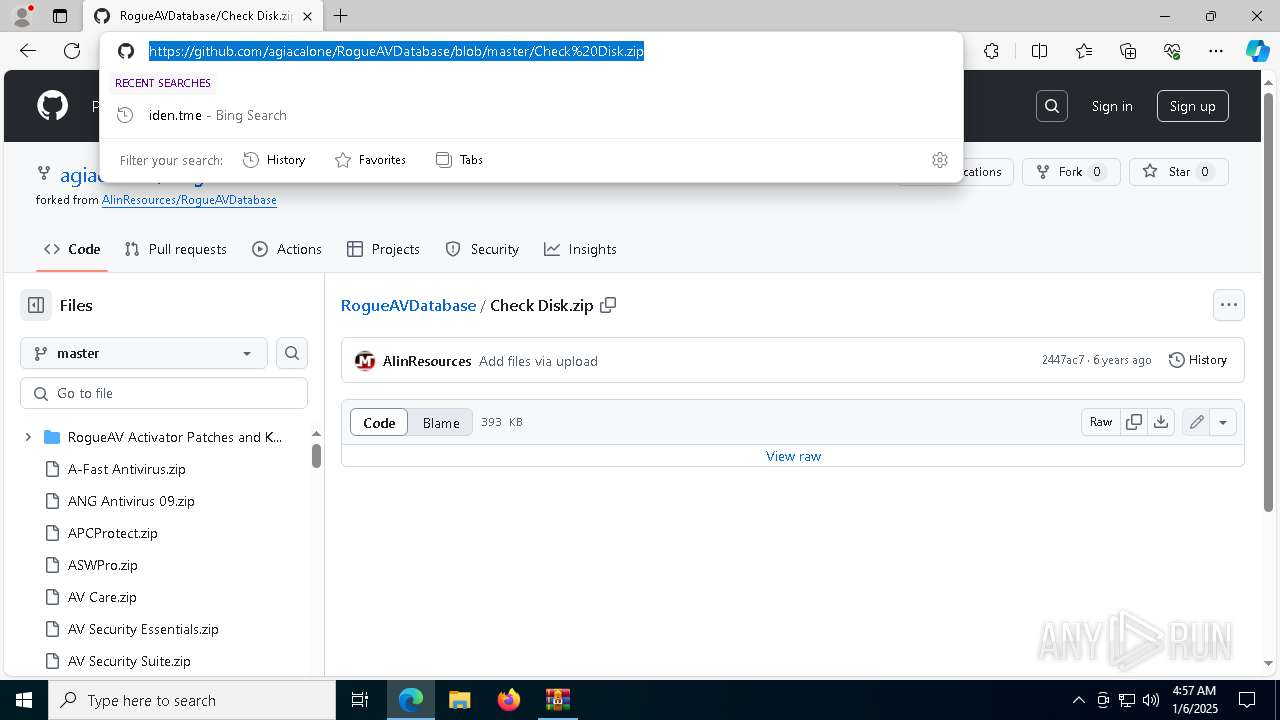Copy the Check Disk.zip path icon
1280x720 pixels.
(608, 305)
